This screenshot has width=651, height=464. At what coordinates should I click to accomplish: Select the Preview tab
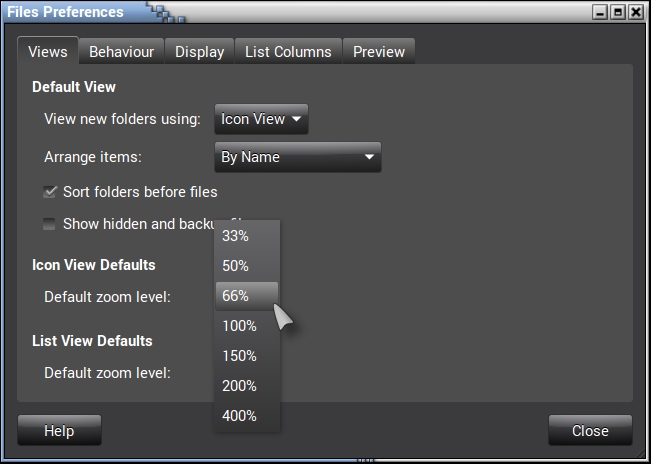[379, 52]
